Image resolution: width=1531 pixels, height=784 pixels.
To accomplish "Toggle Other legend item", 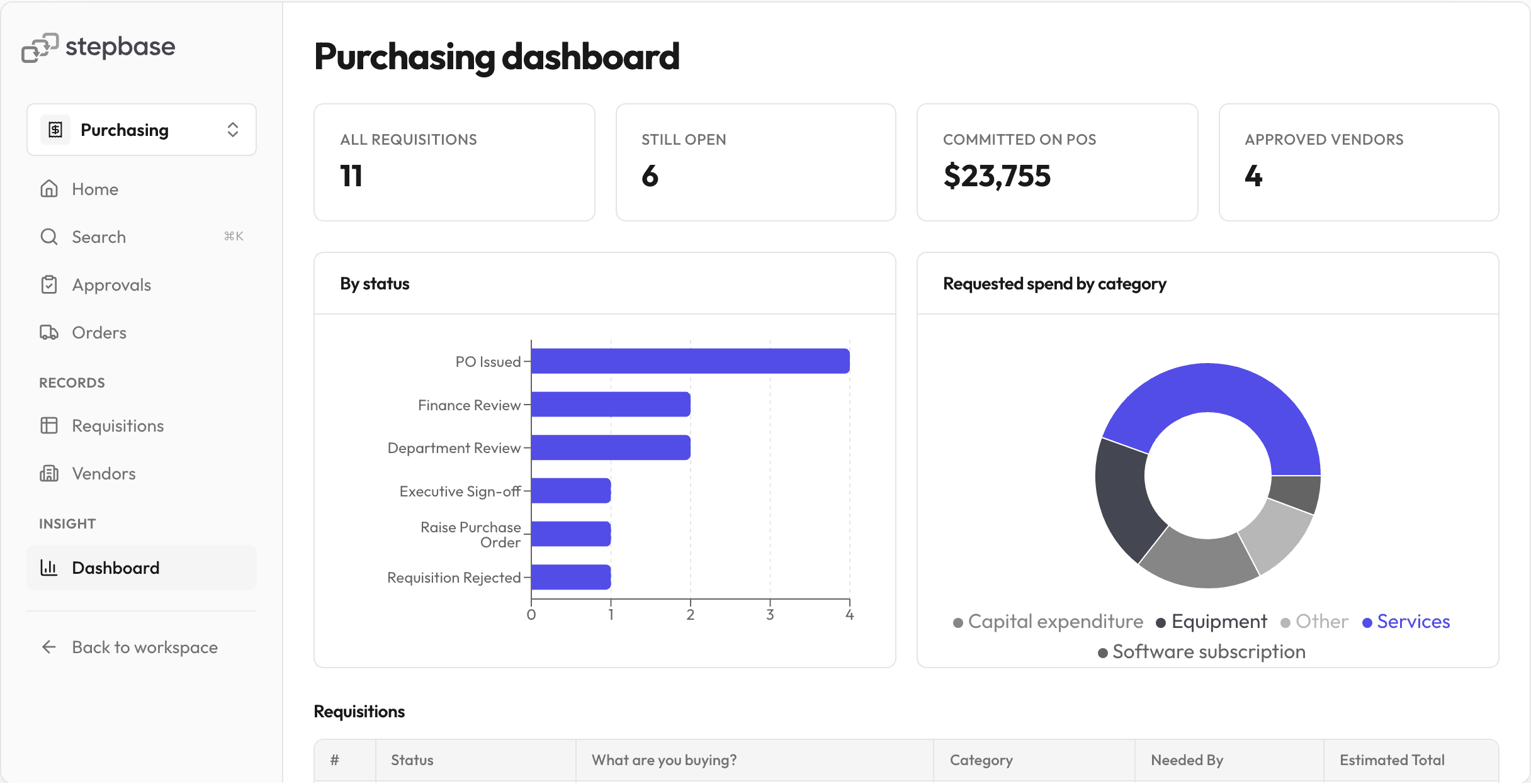I will 1314,622.
